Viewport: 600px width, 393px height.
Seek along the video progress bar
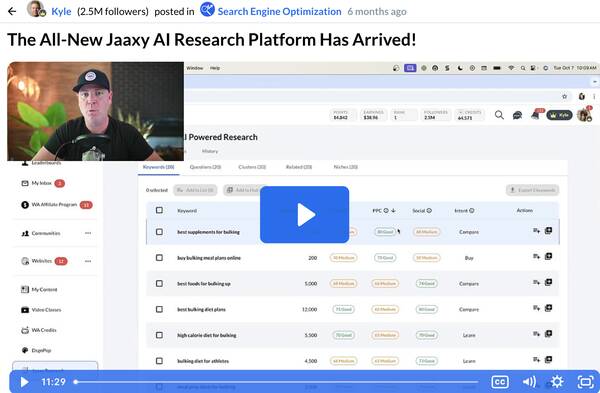pyautogui.click(x=277, y=382)
